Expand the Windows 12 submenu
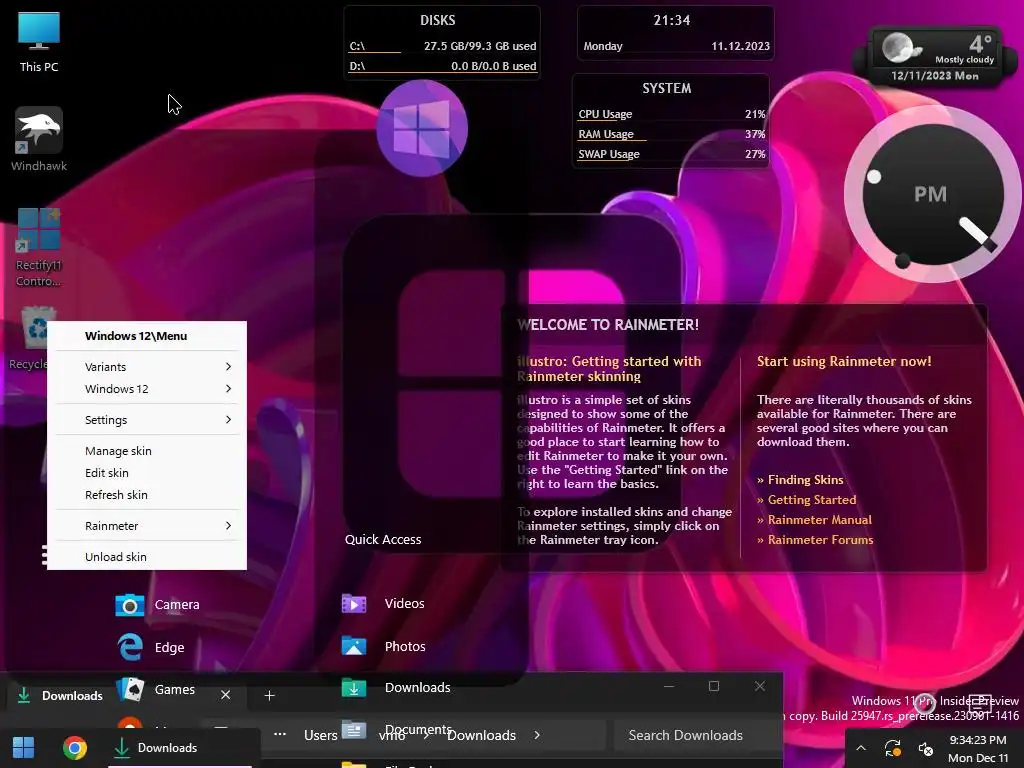 point(147,389)
